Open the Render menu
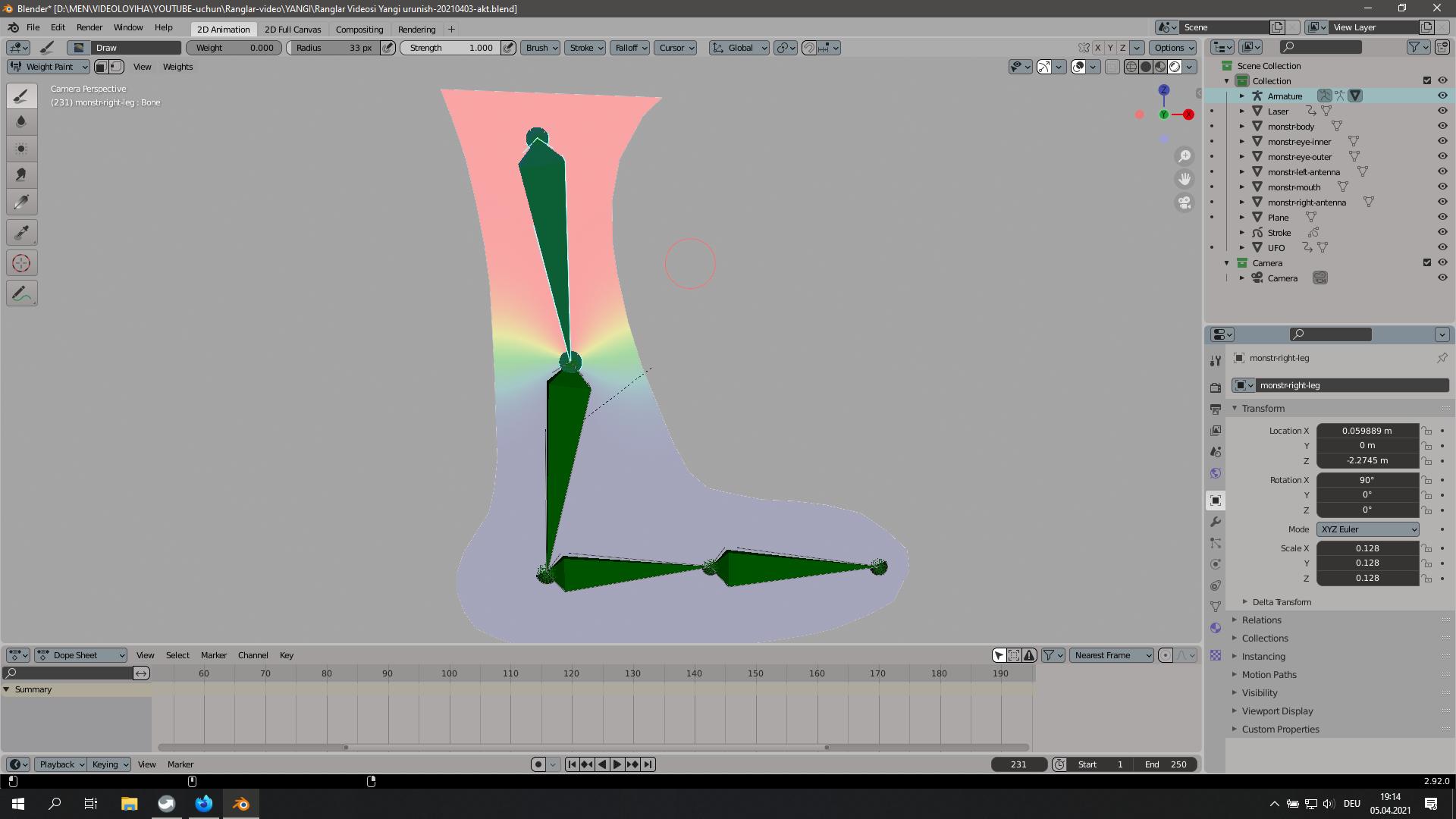This screenshot has width=1456, height=819. coord(89,27)
